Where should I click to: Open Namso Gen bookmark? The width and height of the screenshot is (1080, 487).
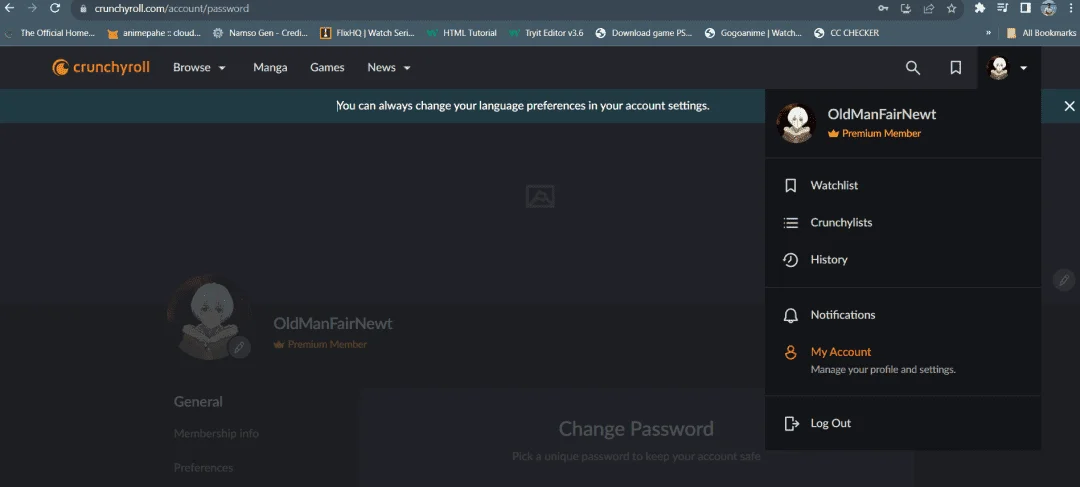coord(260,32)
